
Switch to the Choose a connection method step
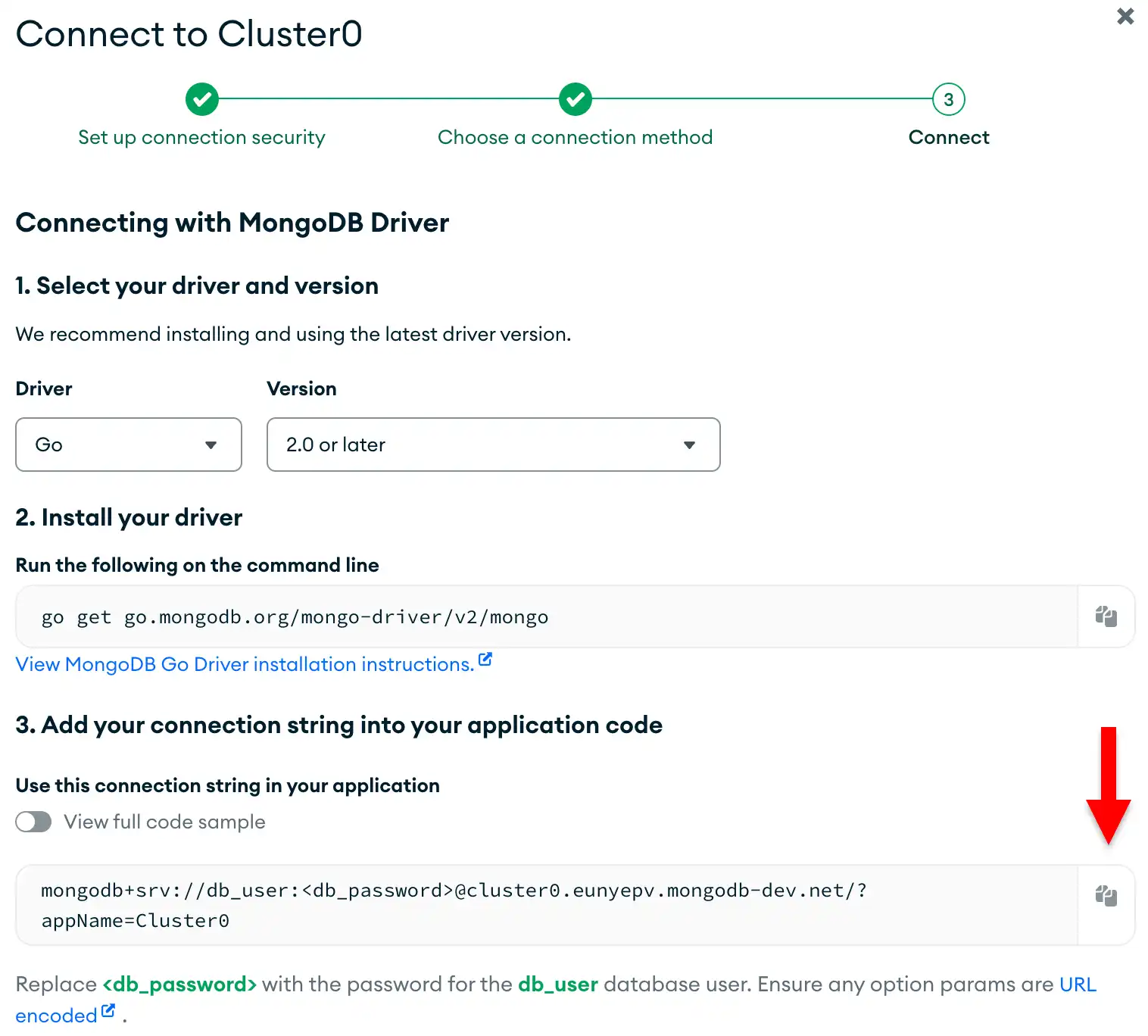point(575,137)
